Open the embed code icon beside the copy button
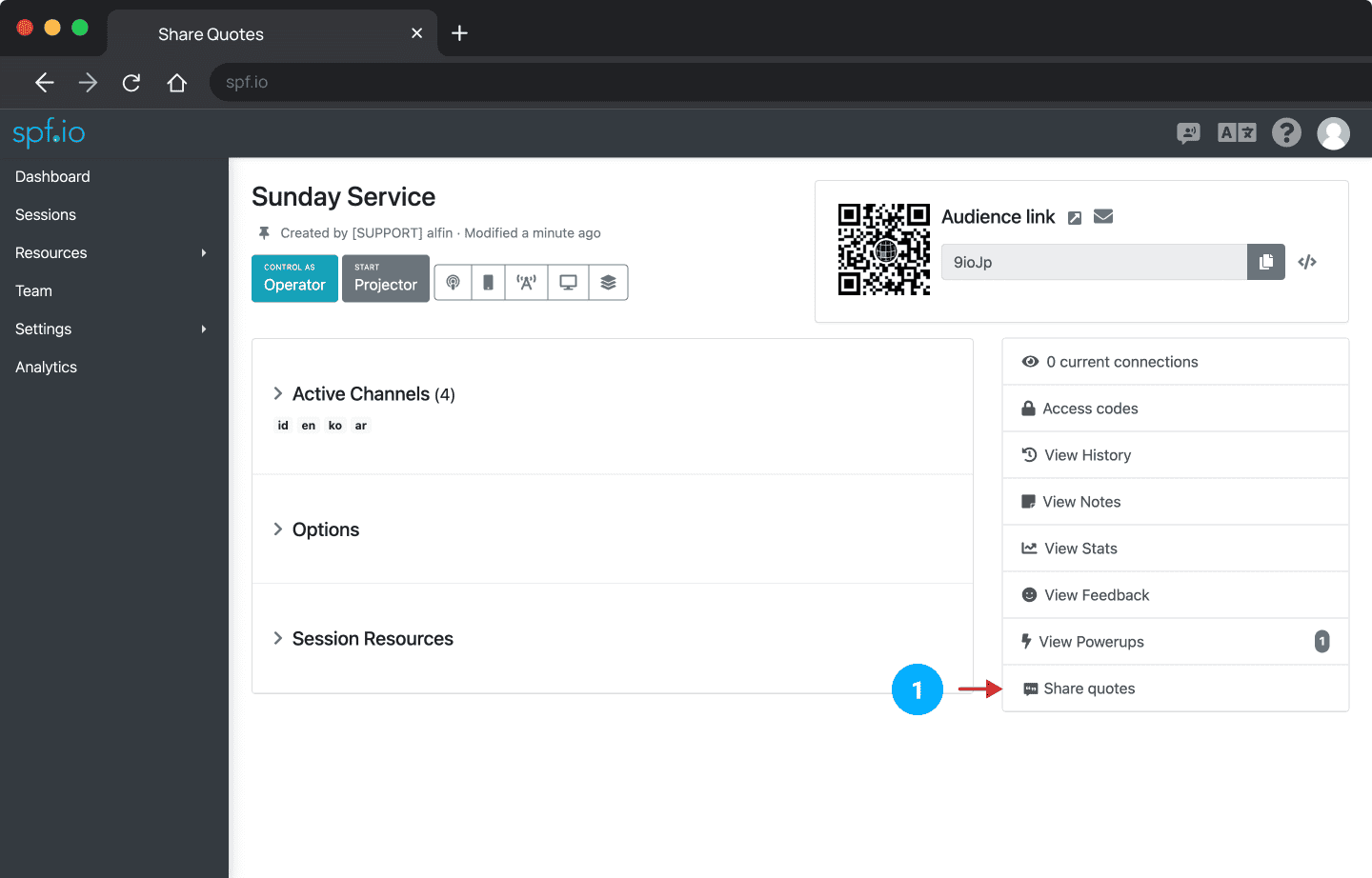This screenshot has height=878, width=1372. [x=1306, y=261]
